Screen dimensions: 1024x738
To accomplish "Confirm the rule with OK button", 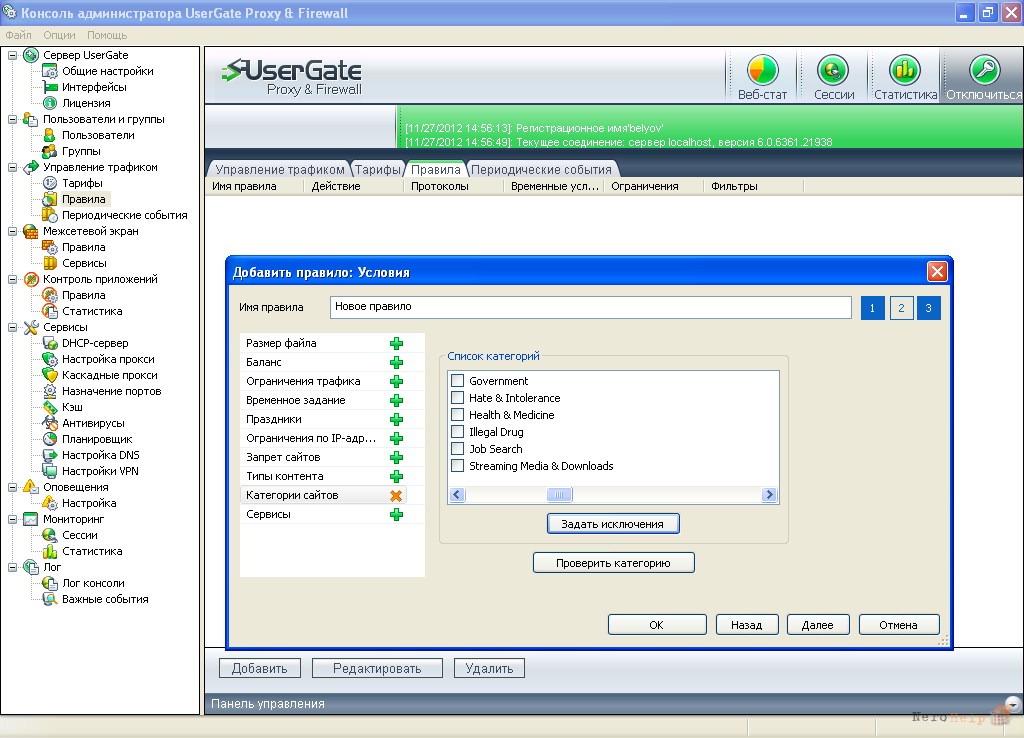I will click(x=656, y=625).
